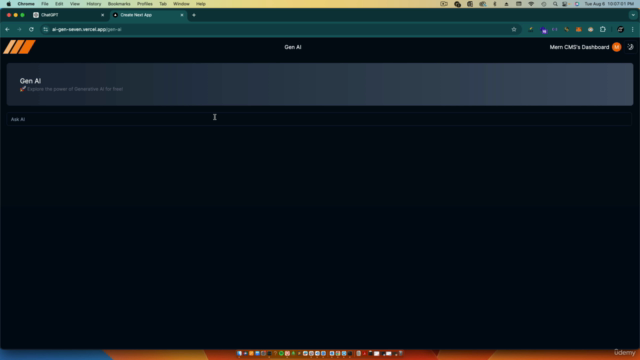
Task: Open Spotlight search in menu bar
Action: 555,4
